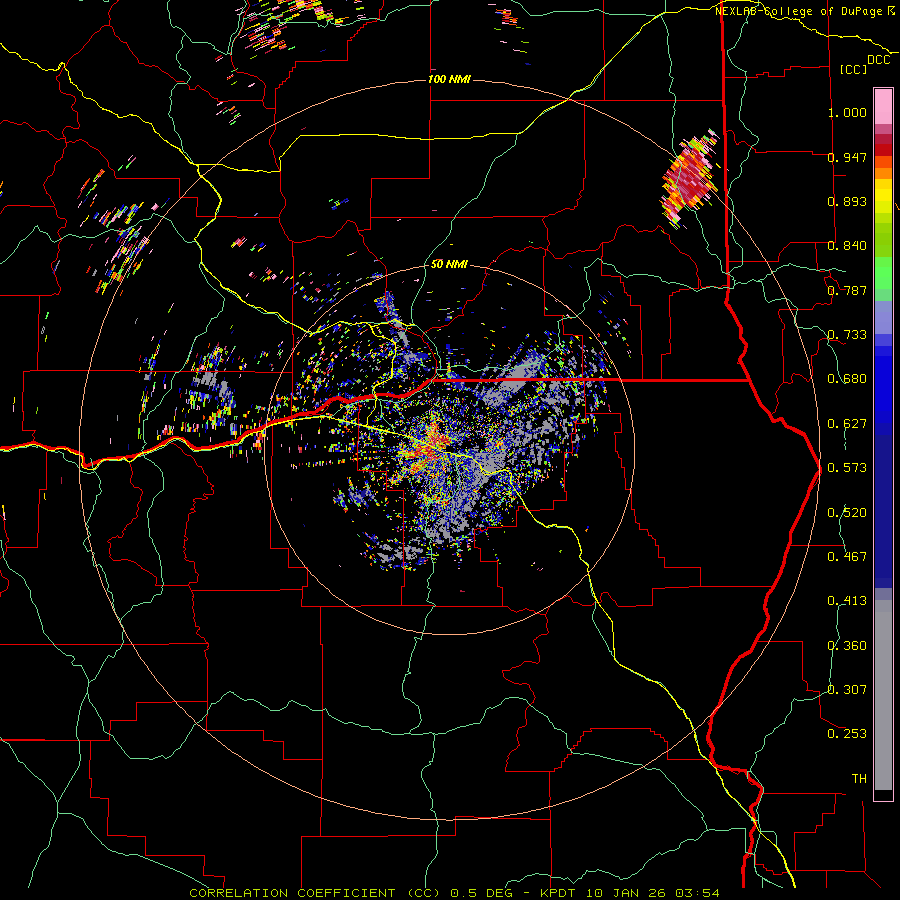
Task: Click the [CC] legend title
Action: tap(854, 69)
